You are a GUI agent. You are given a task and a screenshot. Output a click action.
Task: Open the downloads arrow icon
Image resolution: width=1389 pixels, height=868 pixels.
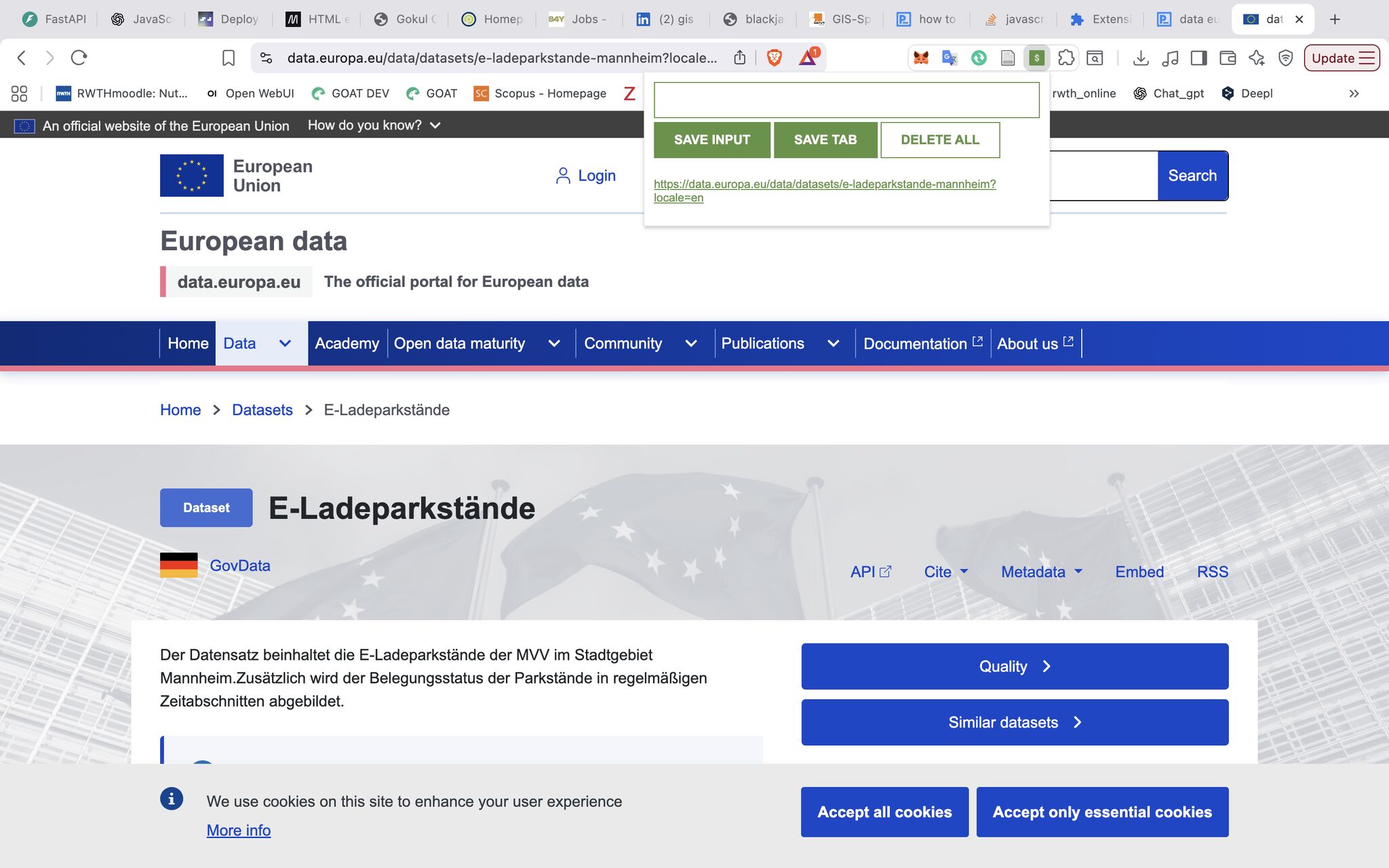tap(1141, 58)
